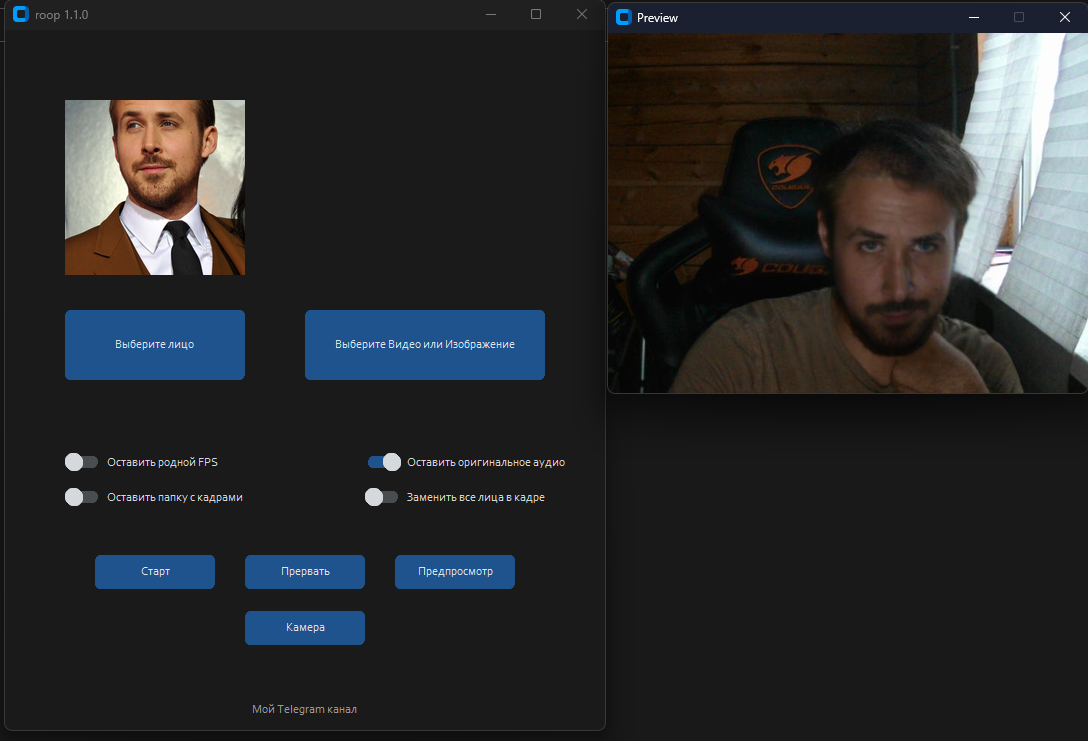Open the 'Предпросмотр' preview
Screen dimensions: 1088x741
click(455, 572)
